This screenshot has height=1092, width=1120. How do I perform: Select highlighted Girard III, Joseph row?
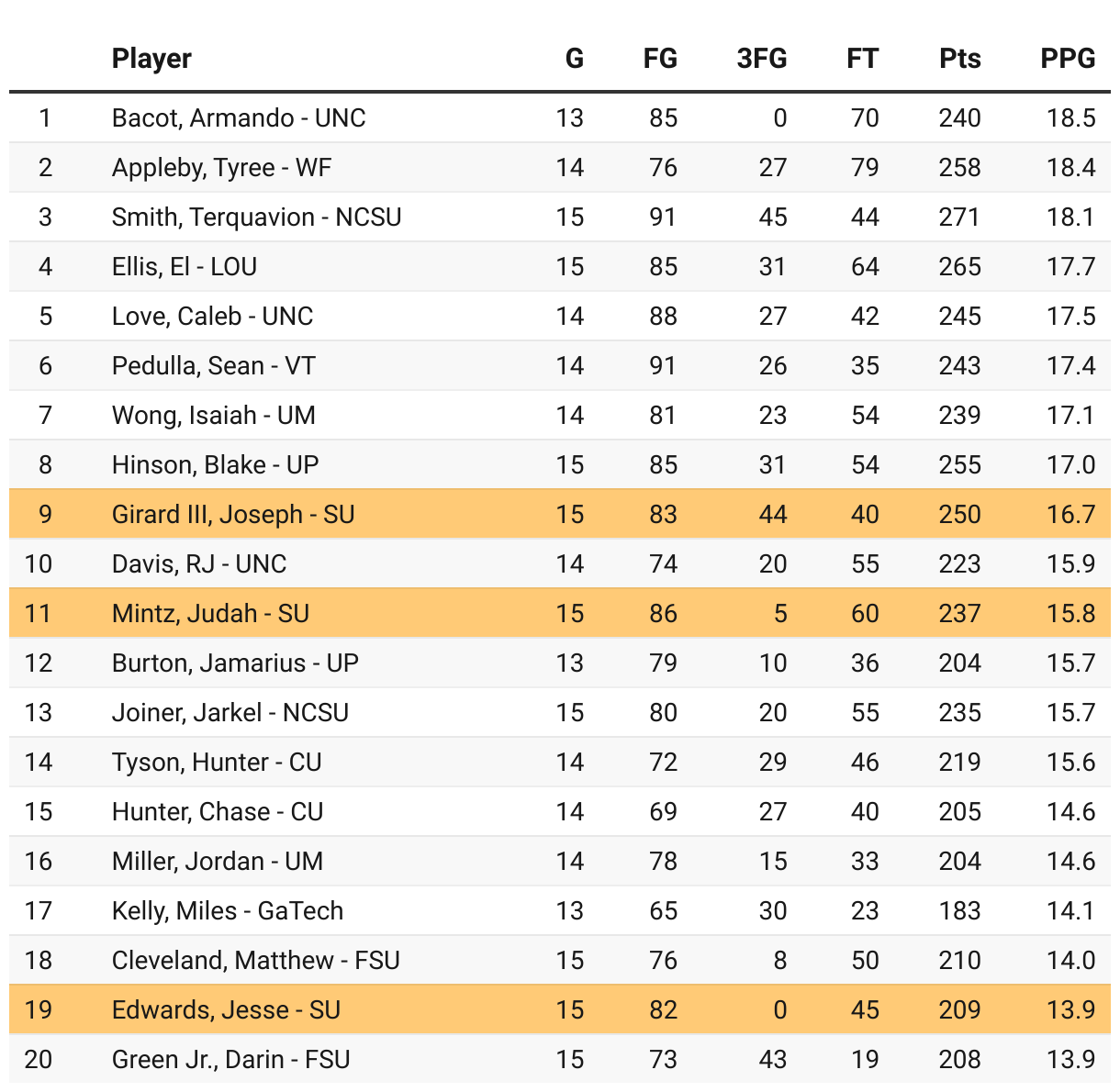(x=233, y=515)
